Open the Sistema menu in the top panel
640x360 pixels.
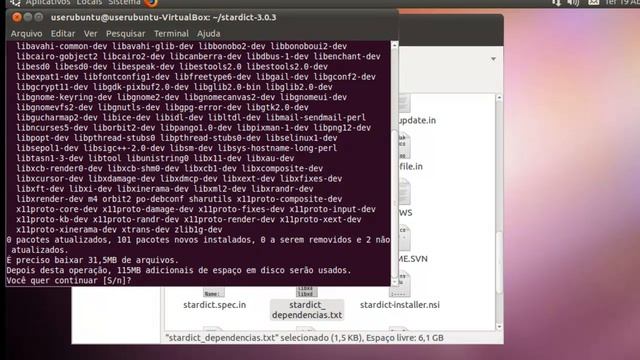pos(124,2)
